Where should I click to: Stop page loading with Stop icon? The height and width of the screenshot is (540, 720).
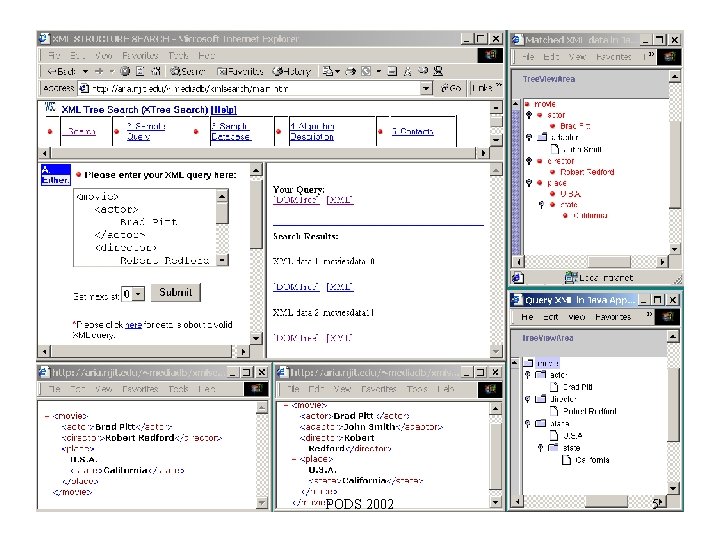125,71
